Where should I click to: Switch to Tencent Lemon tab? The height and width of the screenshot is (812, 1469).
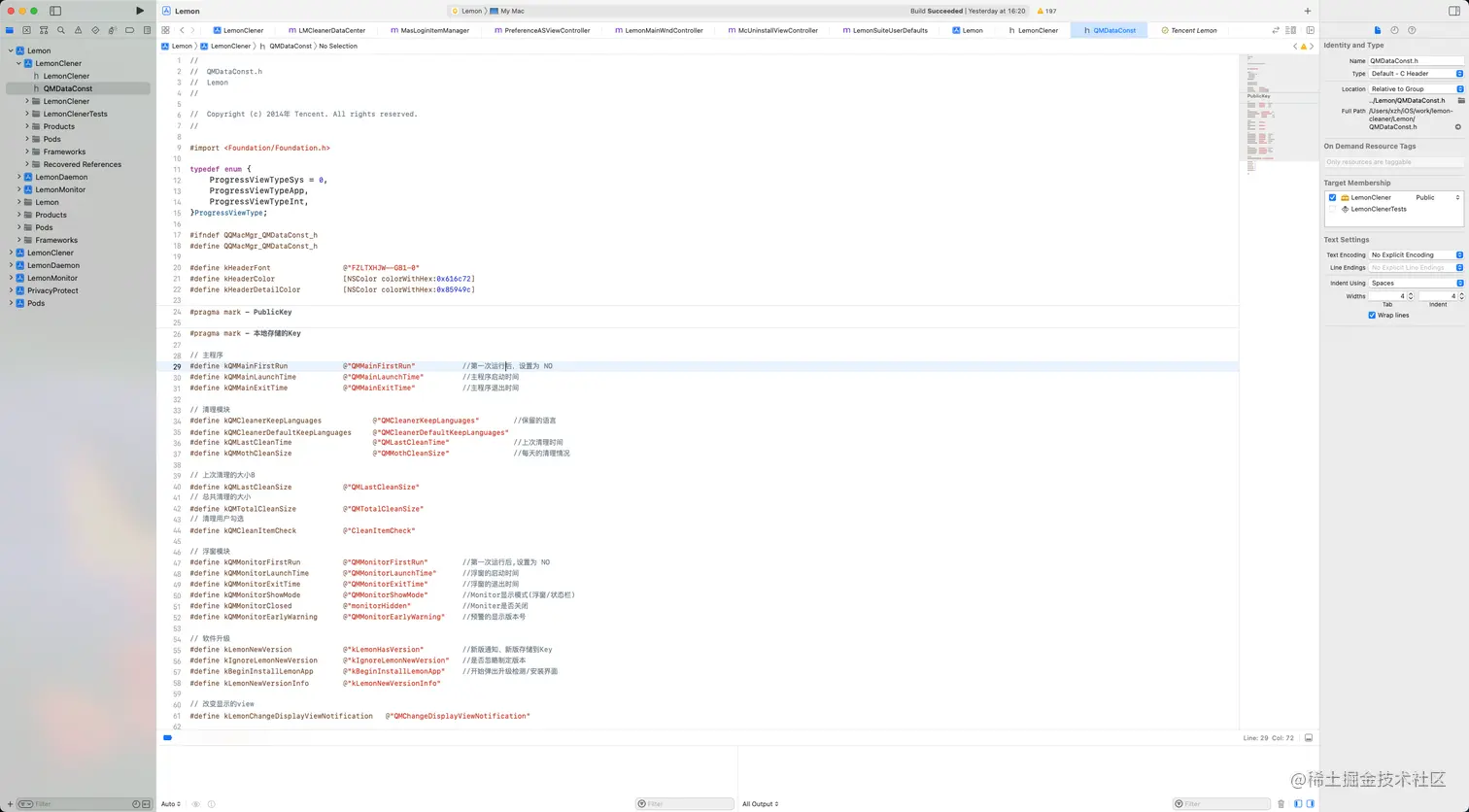[1189, 30]
